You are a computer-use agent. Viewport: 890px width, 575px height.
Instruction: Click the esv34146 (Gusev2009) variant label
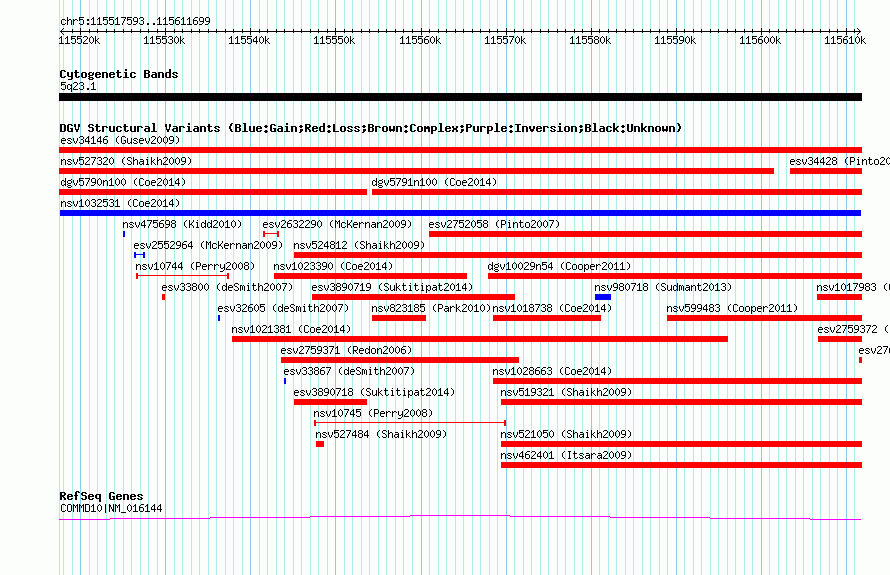pyautogui.click(x=120, y=140)
